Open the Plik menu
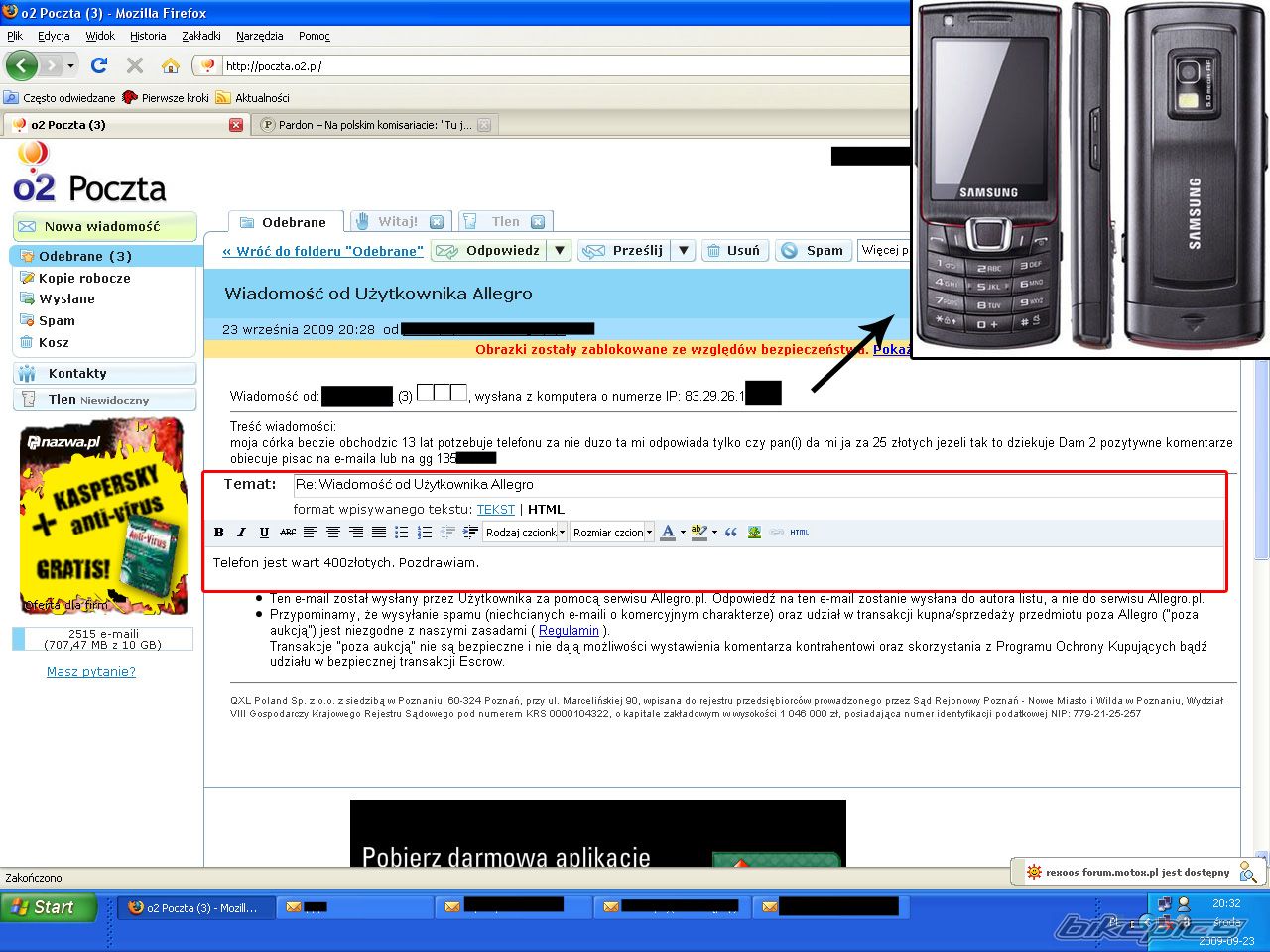Viewport: 1270px width, 952px height. (x=15, y=36)
